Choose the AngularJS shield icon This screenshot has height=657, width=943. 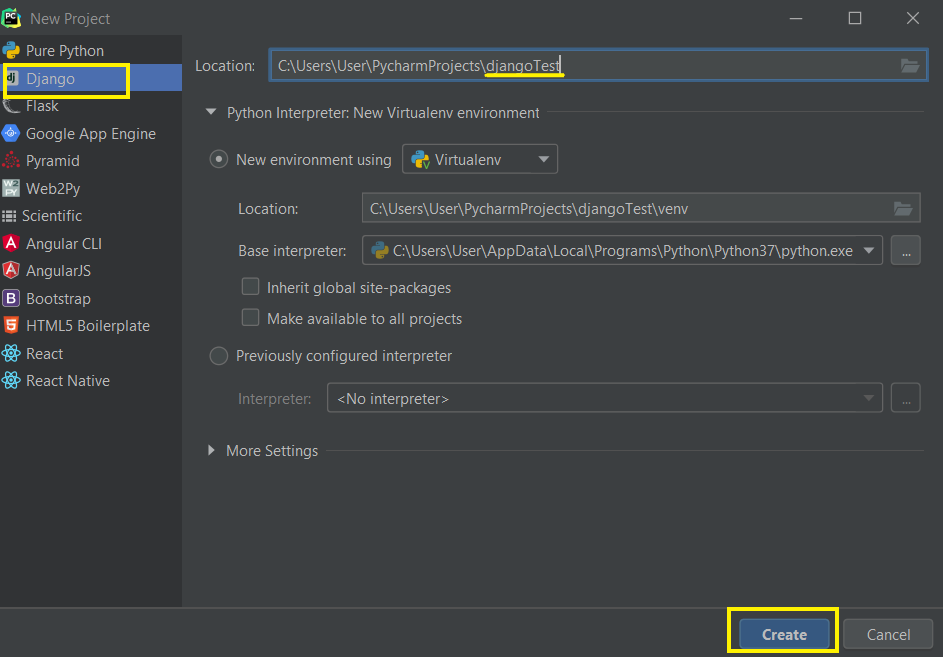click(x=11, y=270)
